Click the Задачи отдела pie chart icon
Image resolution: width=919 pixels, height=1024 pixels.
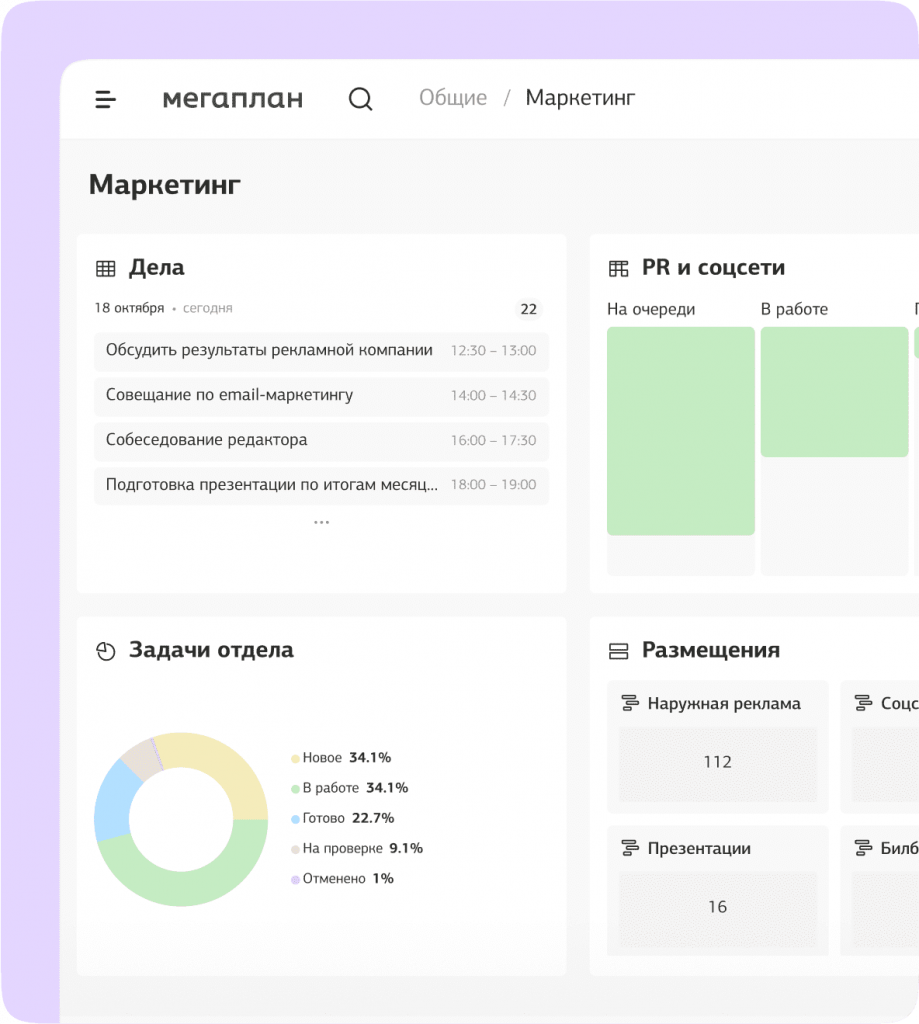coord(105,651)
